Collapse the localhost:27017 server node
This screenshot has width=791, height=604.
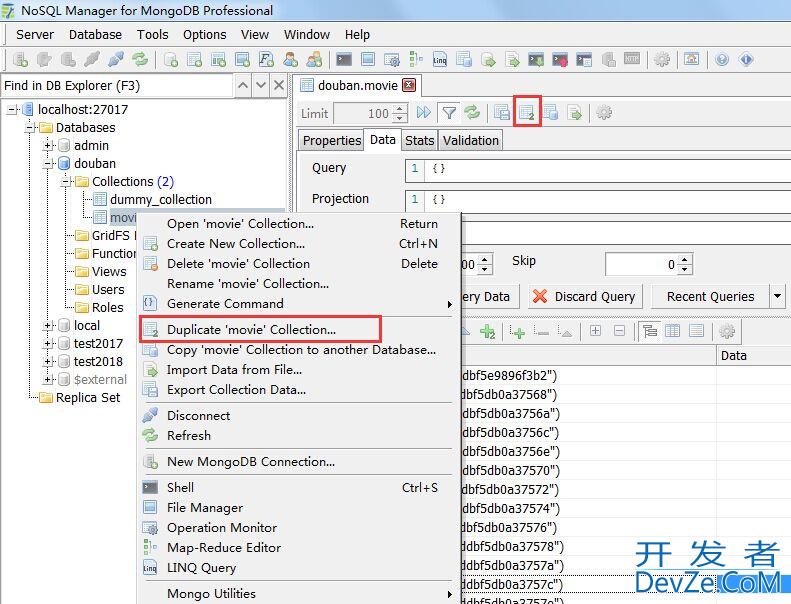click(x=12, y=109)
